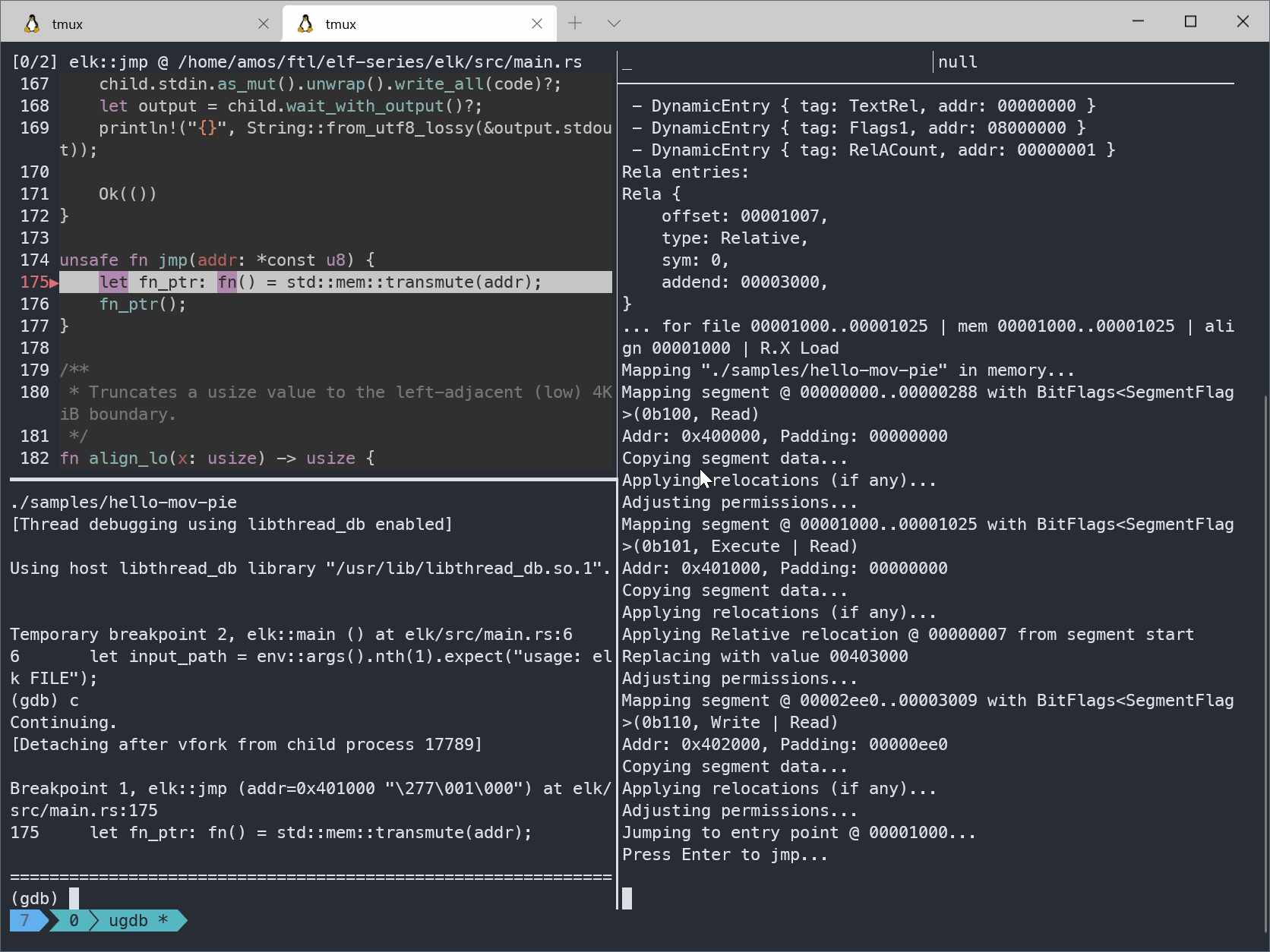Select tmux status segment 7

click(25, 920)
